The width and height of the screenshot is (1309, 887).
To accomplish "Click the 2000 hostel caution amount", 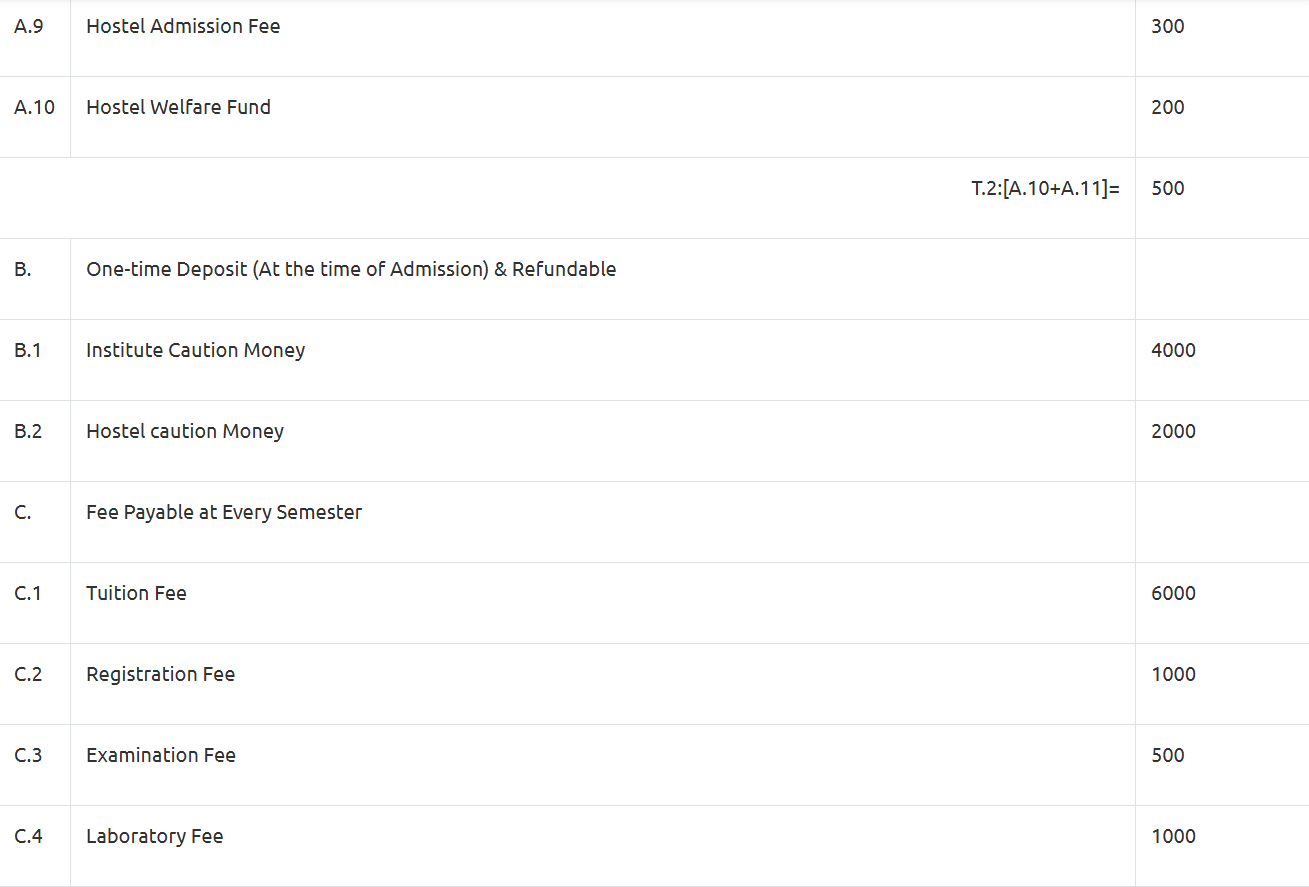I will point(1173,432).
